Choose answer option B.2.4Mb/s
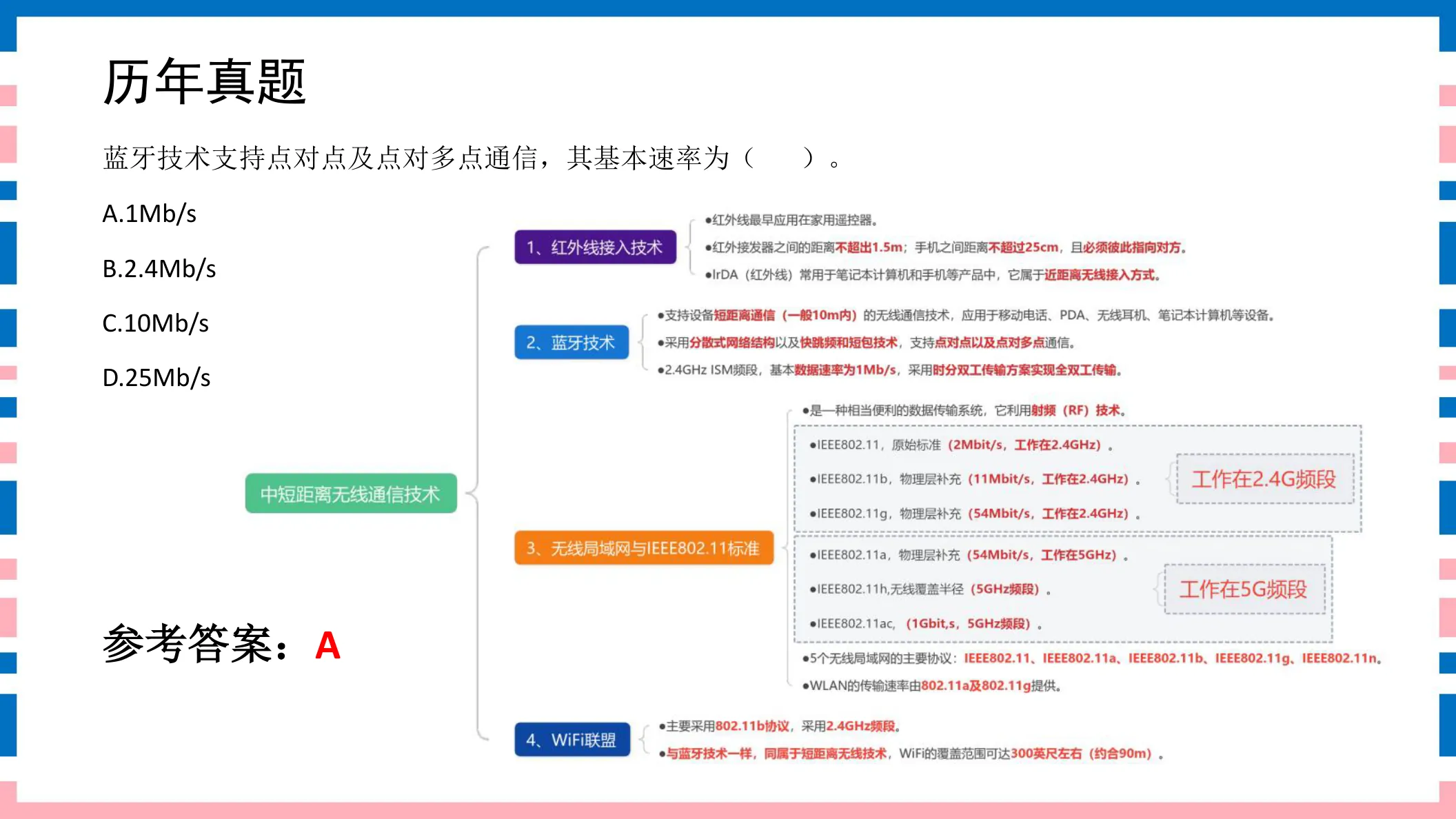Image resolution: width=1456 pixels, height=819 pixels. pos(159,269)
